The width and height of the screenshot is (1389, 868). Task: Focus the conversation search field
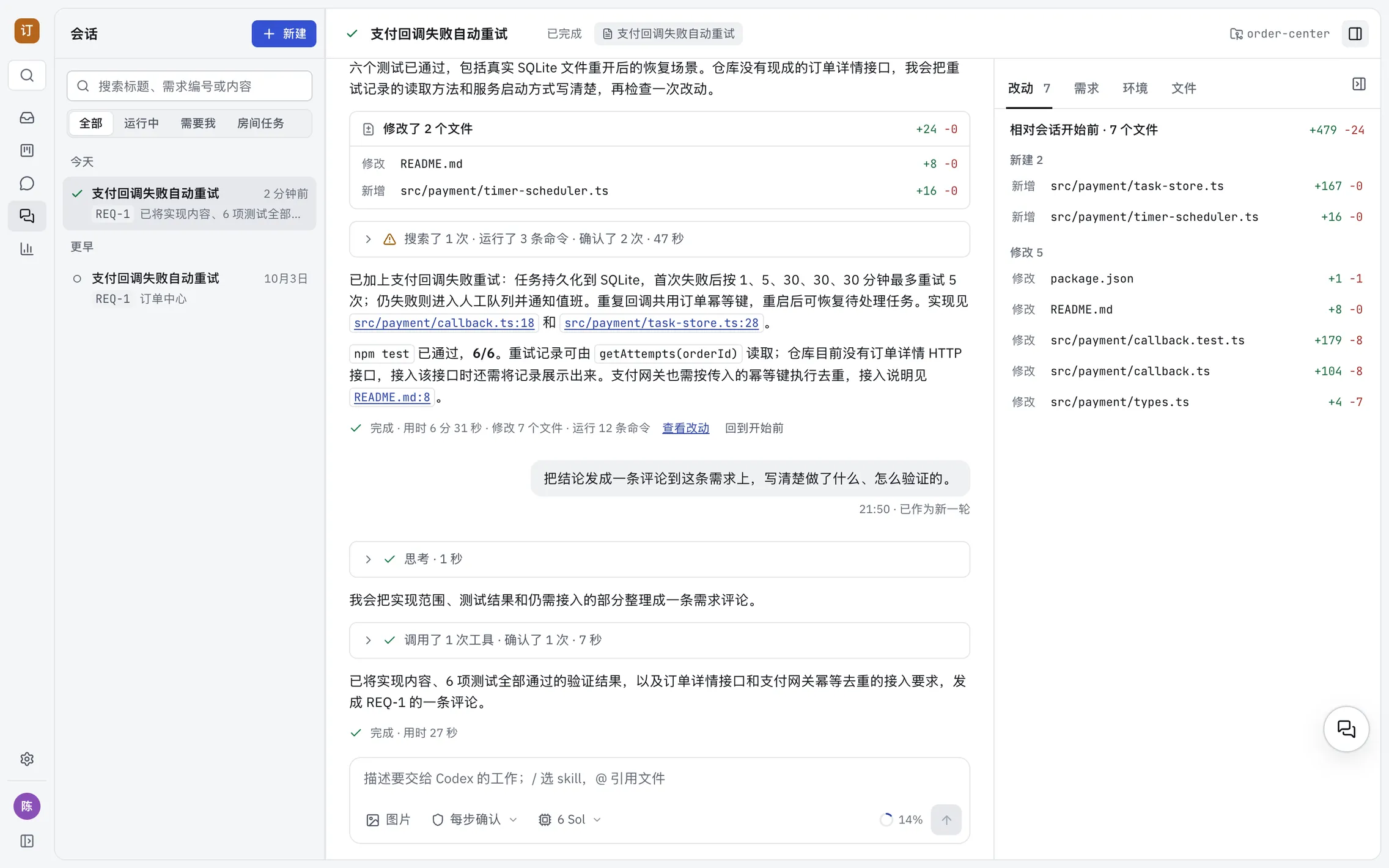[190, 86]
